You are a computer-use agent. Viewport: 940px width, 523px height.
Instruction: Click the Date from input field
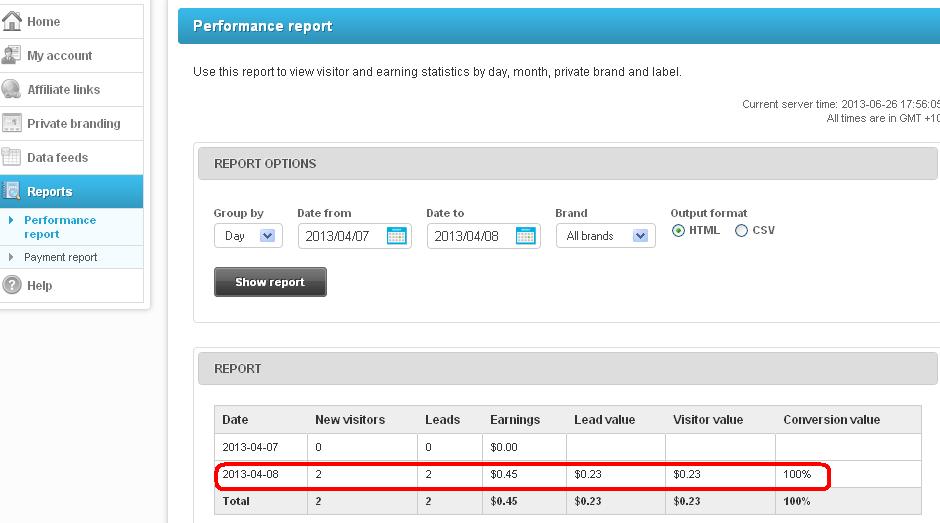pos(355,236)
